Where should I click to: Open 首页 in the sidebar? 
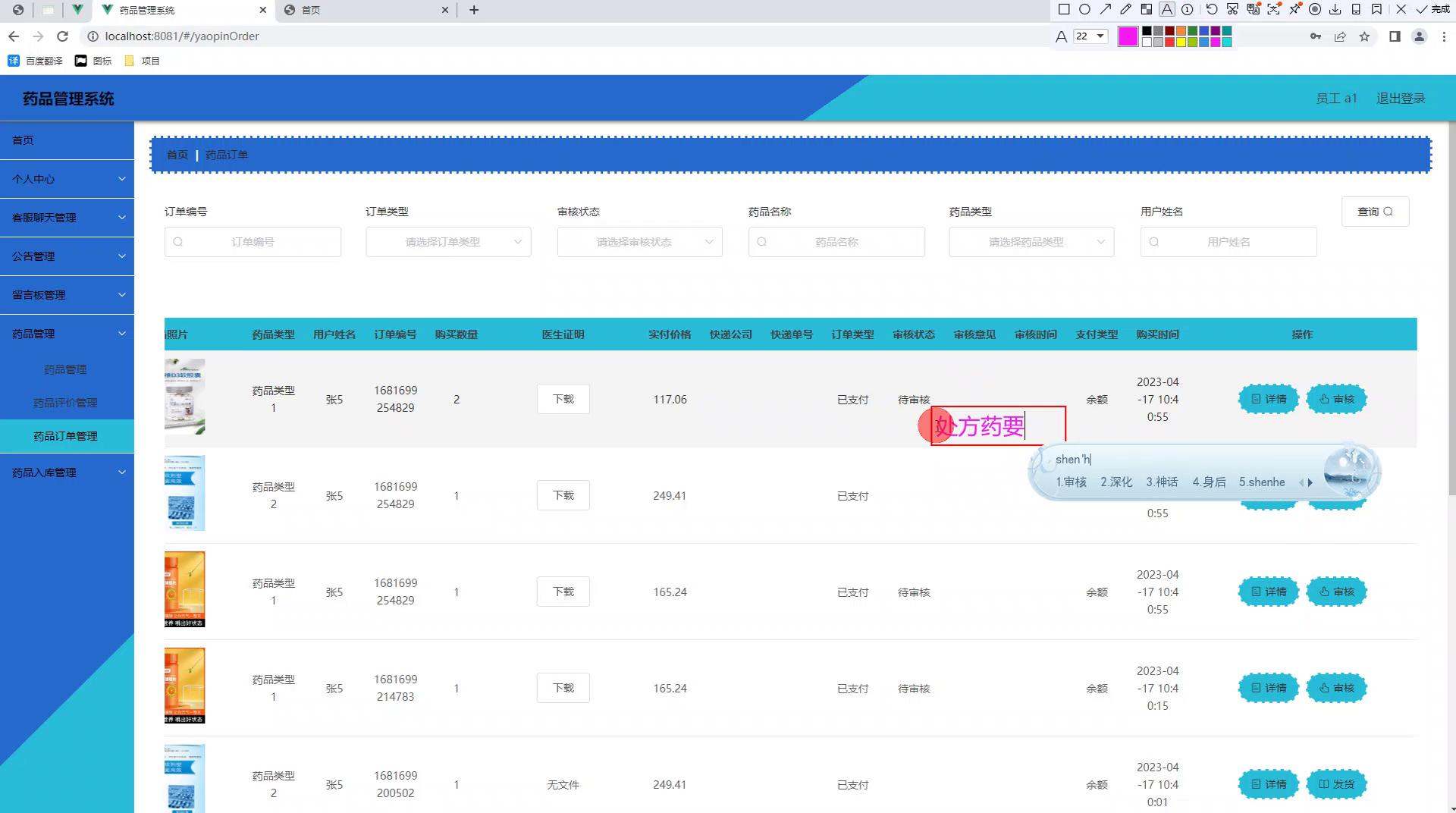(x=67, y=140)
